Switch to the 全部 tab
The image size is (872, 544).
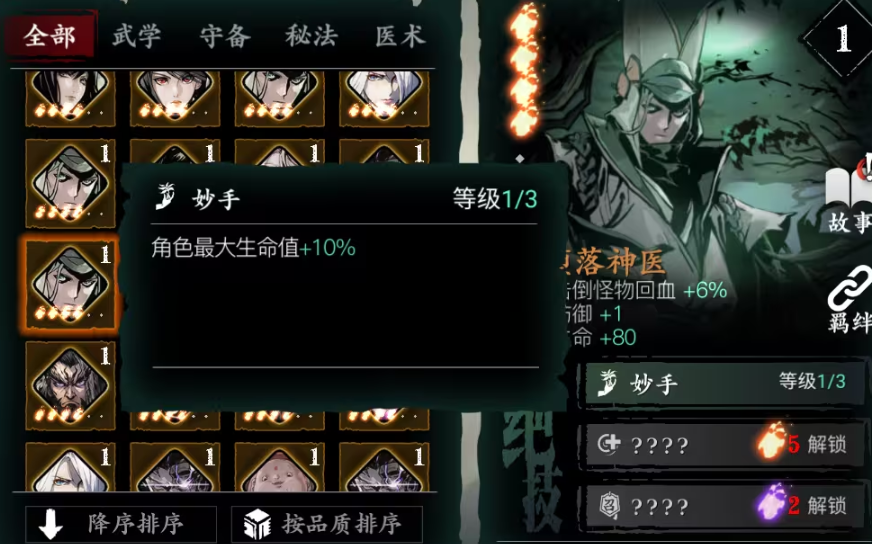tap(49, 37)
